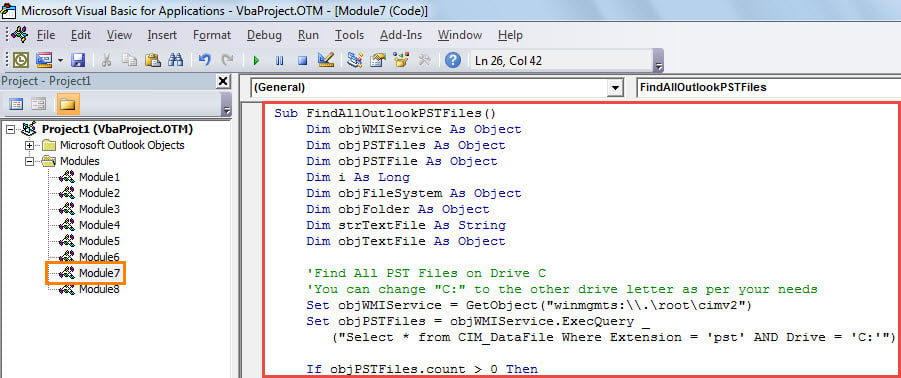Close the Project - Project1 pane
Viewport: 901px width, 378px height.
point(223,82)
